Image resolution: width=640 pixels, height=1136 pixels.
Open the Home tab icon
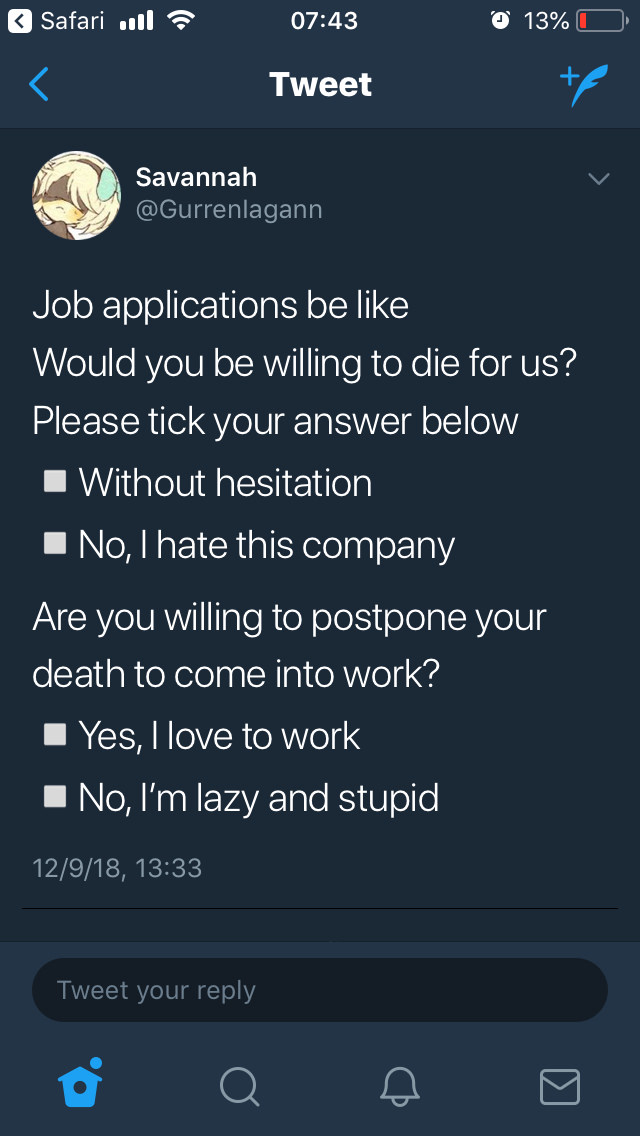coord(81,1085)
